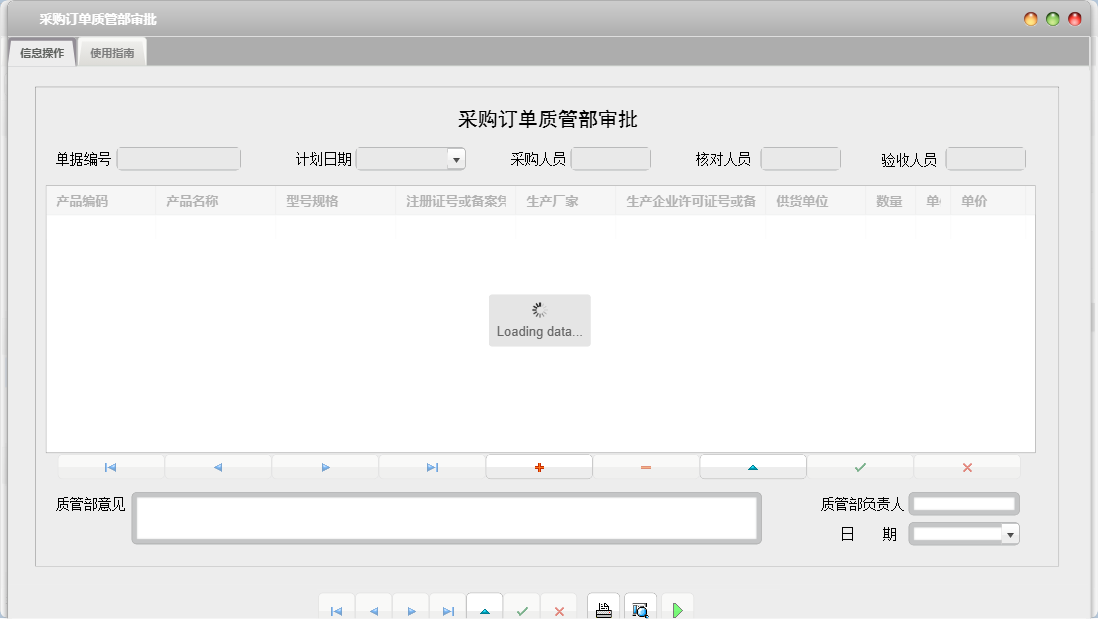Focus the 单据编号 input field
The height and width of the screenshot is (635, 1098).
click(178, 158)
